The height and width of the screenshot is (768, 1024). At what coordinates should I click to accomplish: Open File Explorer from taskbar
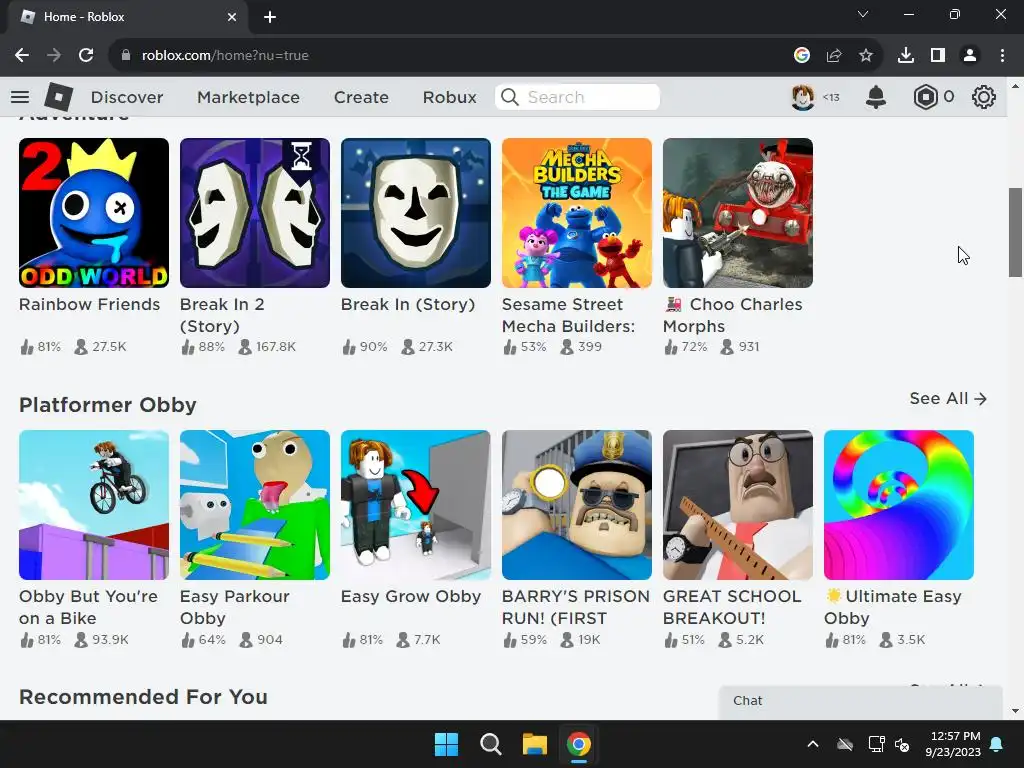click(x=534, y=744)
